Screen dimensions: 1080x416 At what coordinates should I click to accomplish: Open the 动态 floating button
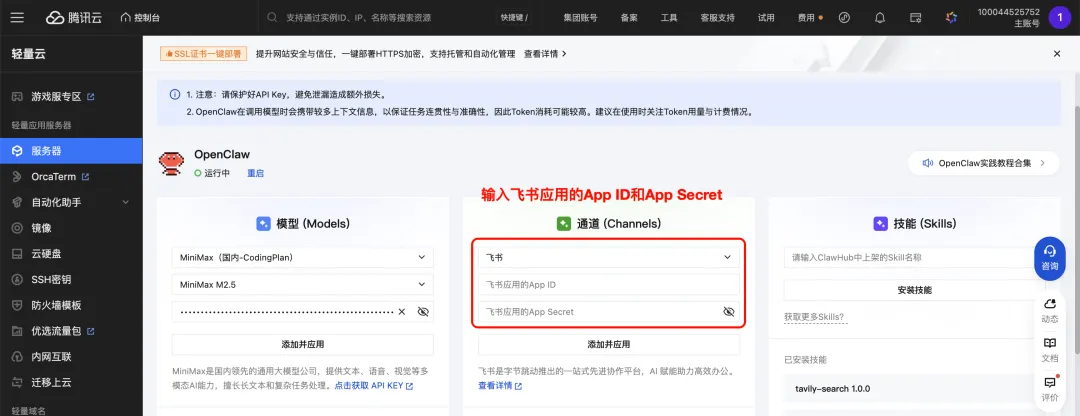tap(1050, 311)
